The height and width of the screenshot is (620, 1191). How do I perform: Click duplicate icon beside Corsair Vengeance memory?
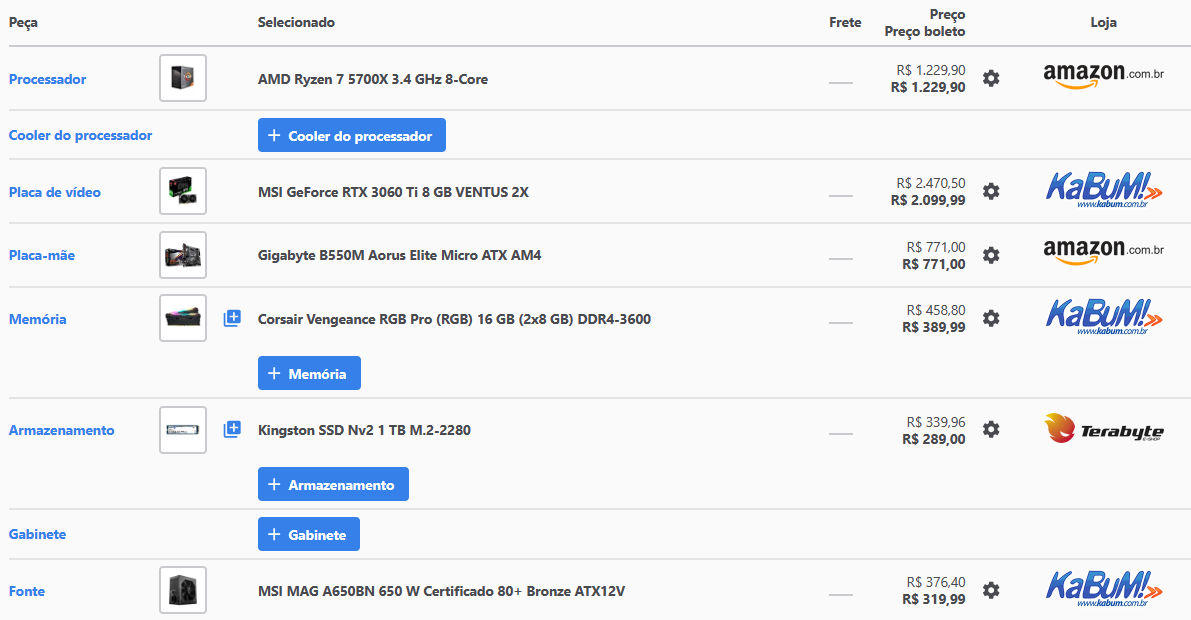[x=232, y=318]
